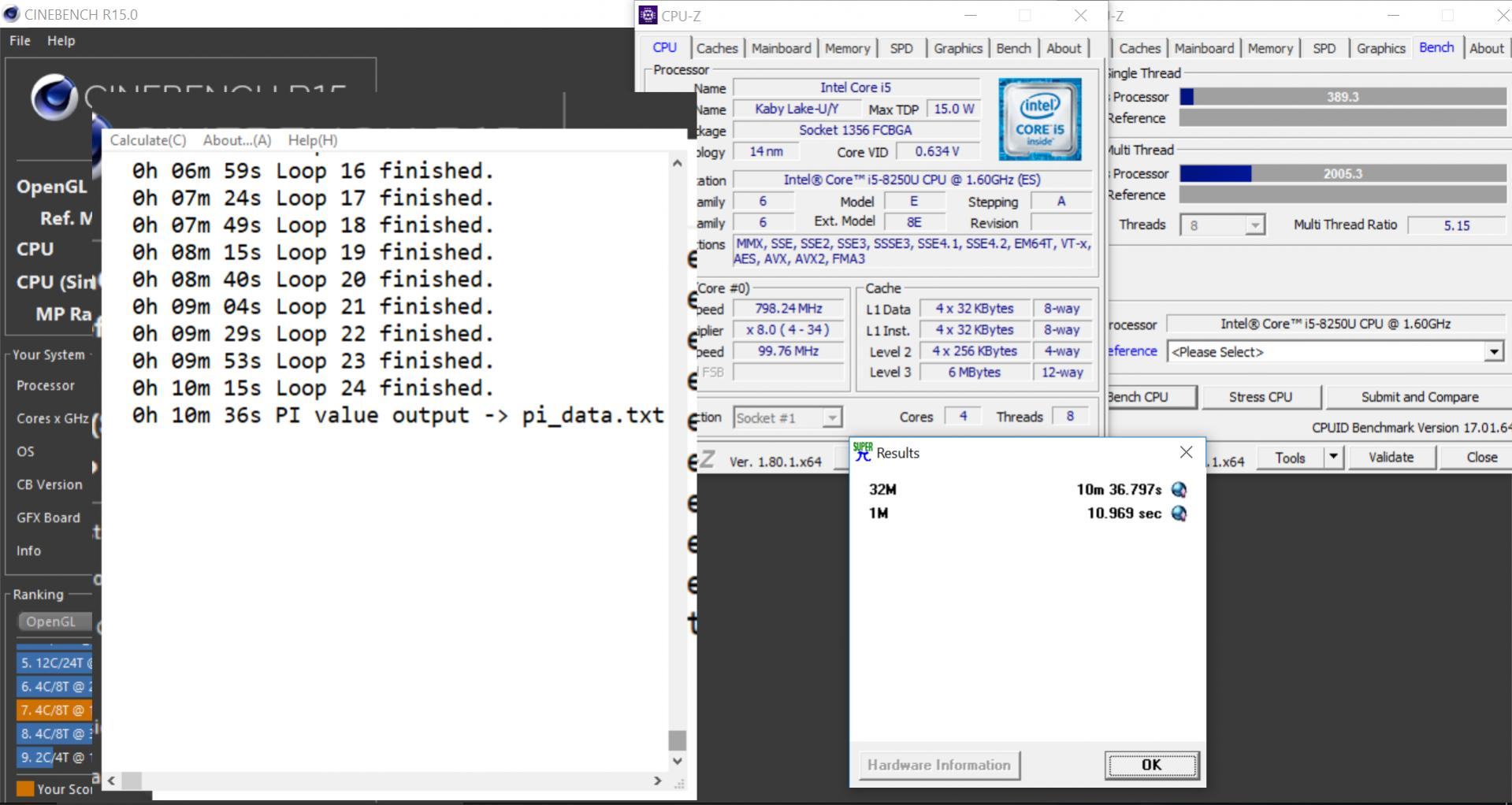Close the Super PI Results dialog

1186,452
